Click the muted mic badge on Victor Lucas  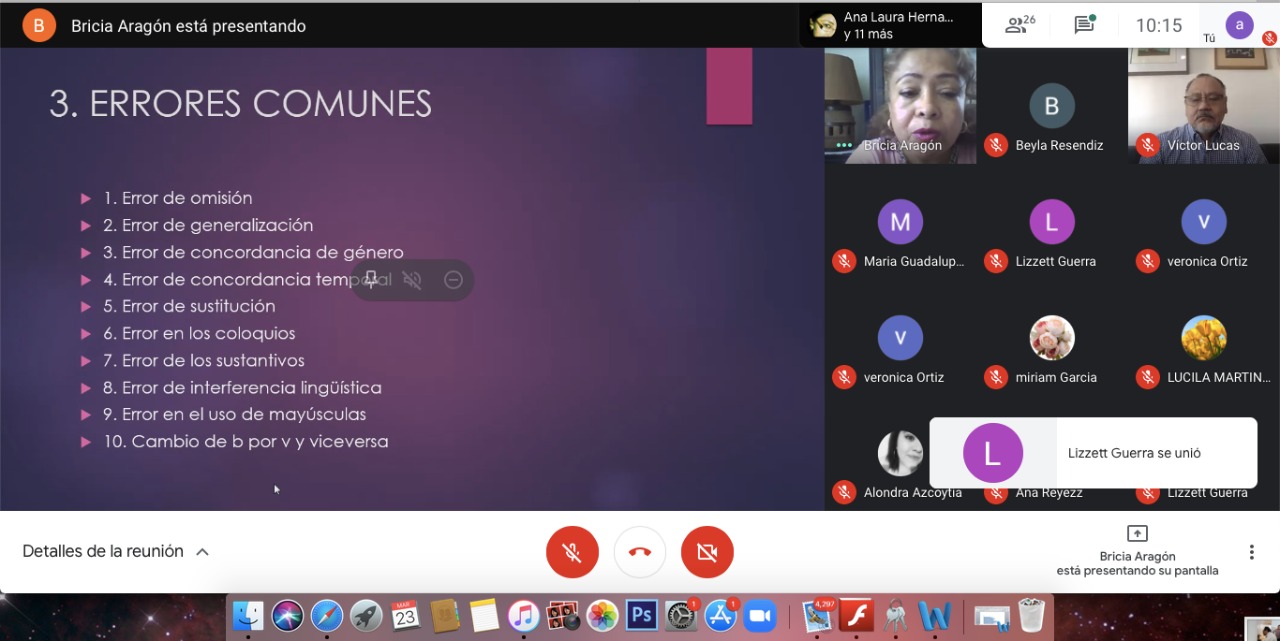[1147, 145]
